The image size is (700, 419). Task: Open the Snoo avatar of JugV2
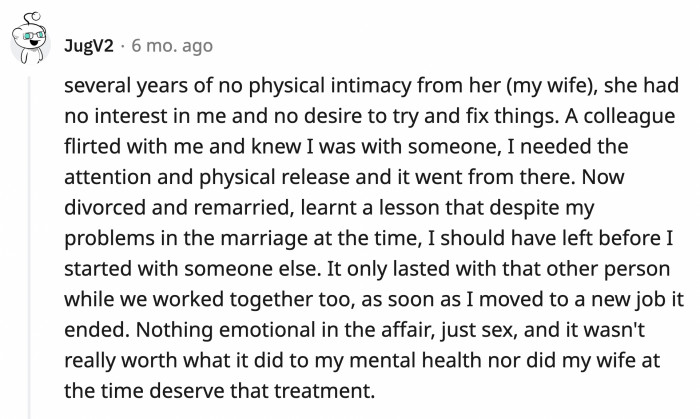point(30,38)
